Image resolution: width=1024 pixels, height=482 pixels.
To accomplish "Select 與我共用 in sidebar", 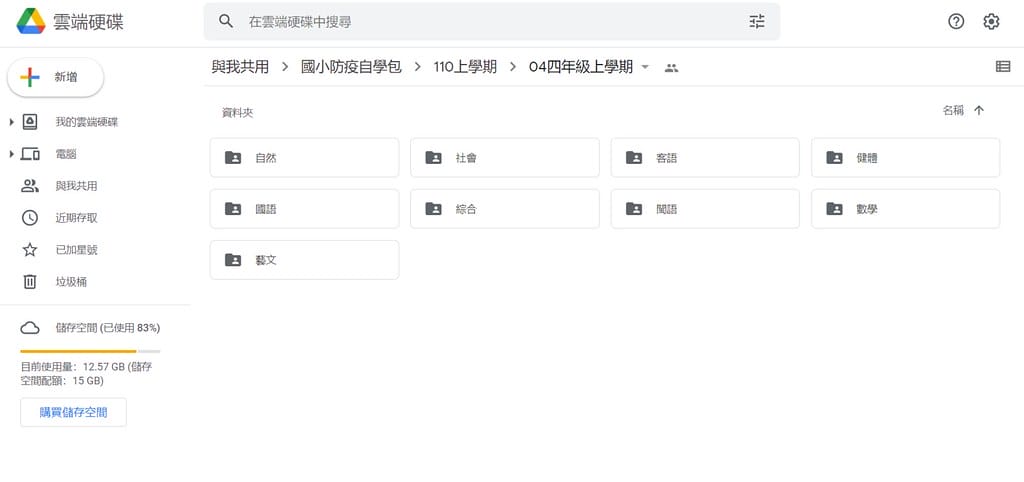I will click(76, 186).
